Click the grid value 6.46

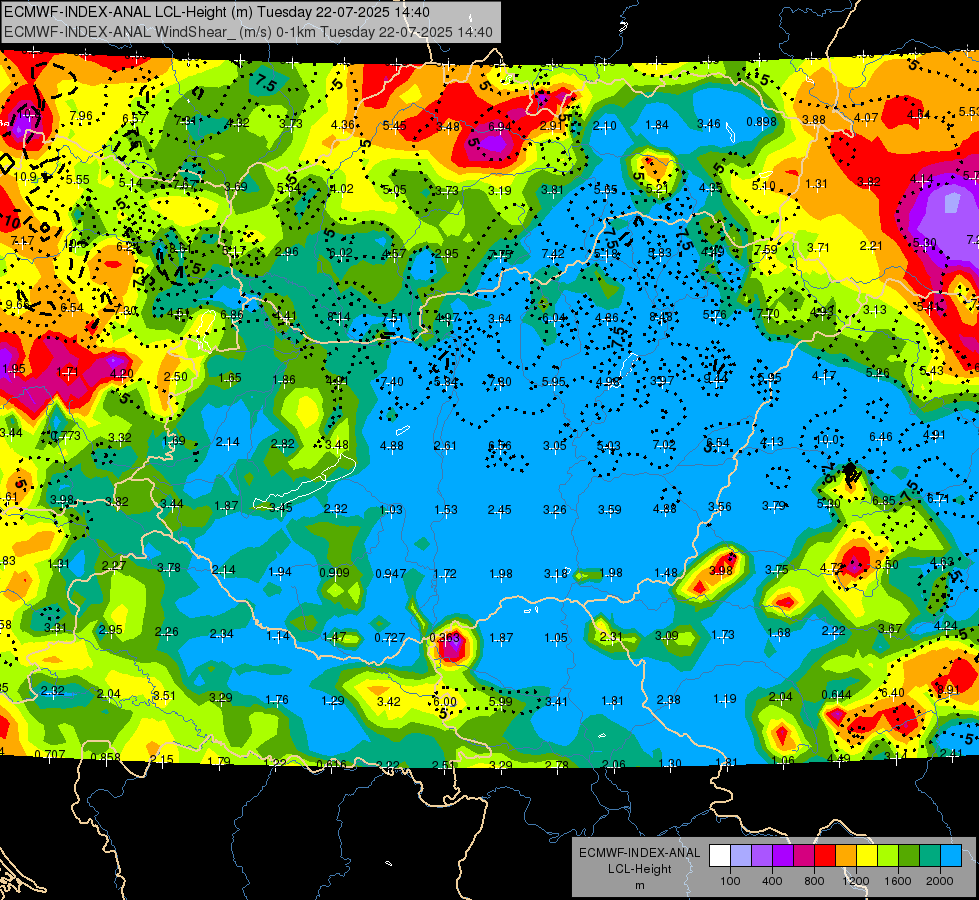click(881, 437)
